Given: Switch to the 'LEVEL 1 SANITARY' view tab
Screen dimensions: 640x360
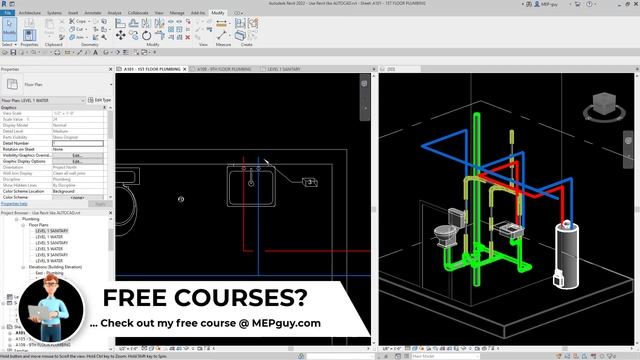Looking at the screenshot, I should 284,69.
